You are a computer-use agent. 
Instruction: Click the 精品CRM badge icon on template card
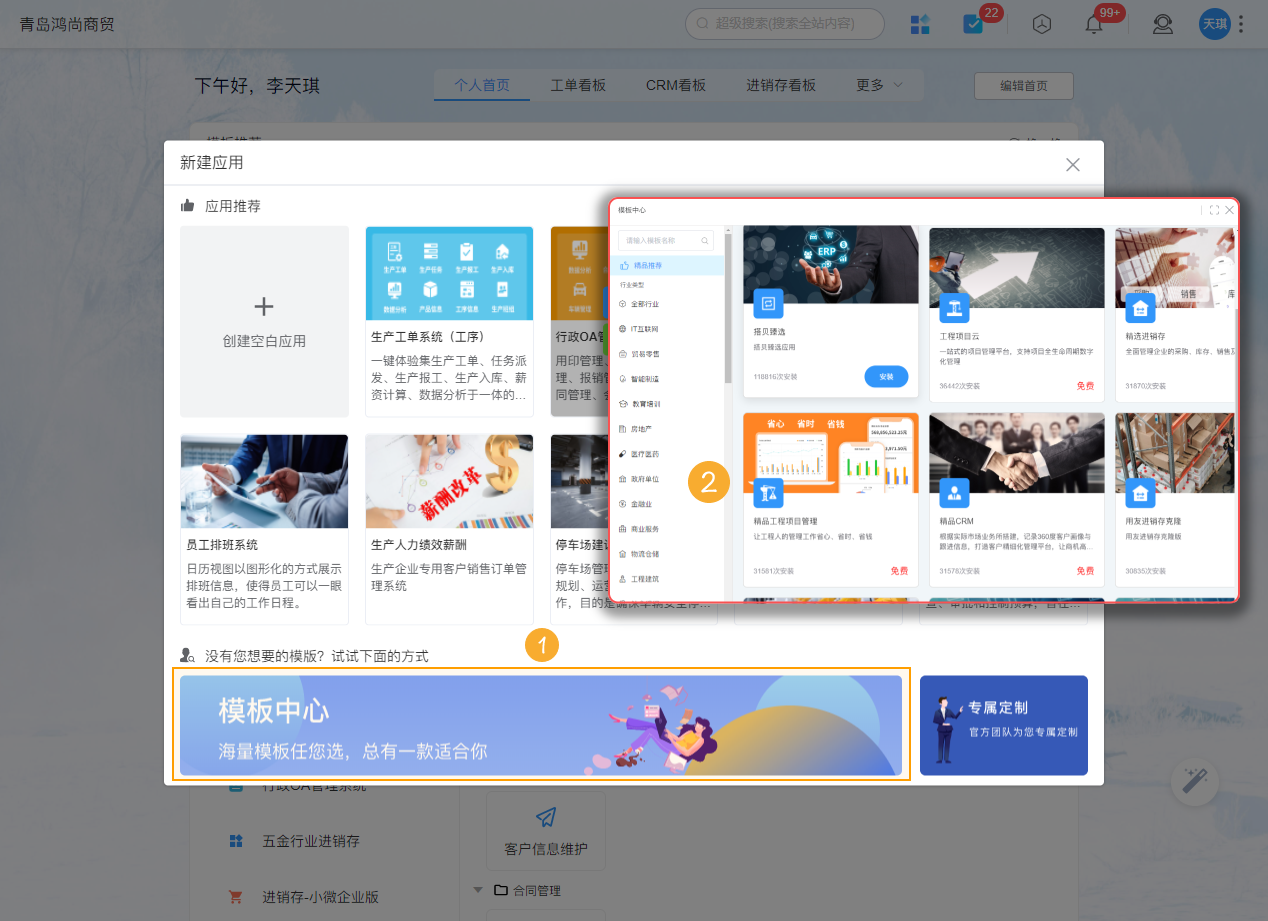tap(953, 493)
